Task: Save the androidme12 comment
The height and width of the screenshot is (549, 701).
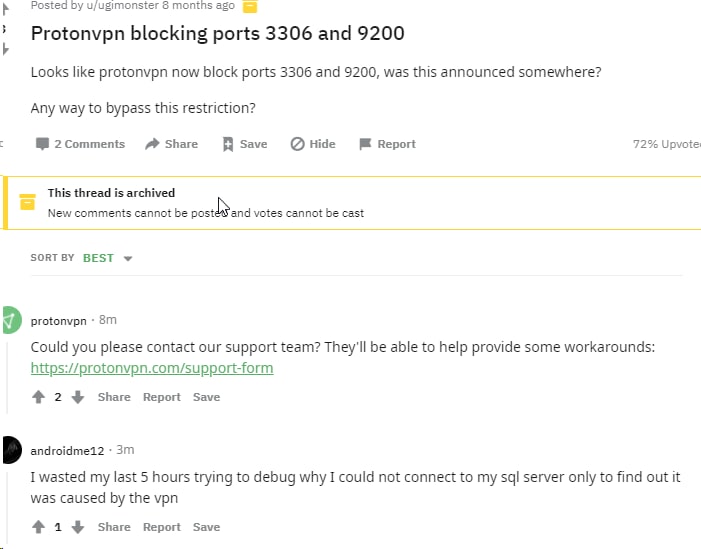Action: pyautogui.click(x=206, y=527)
